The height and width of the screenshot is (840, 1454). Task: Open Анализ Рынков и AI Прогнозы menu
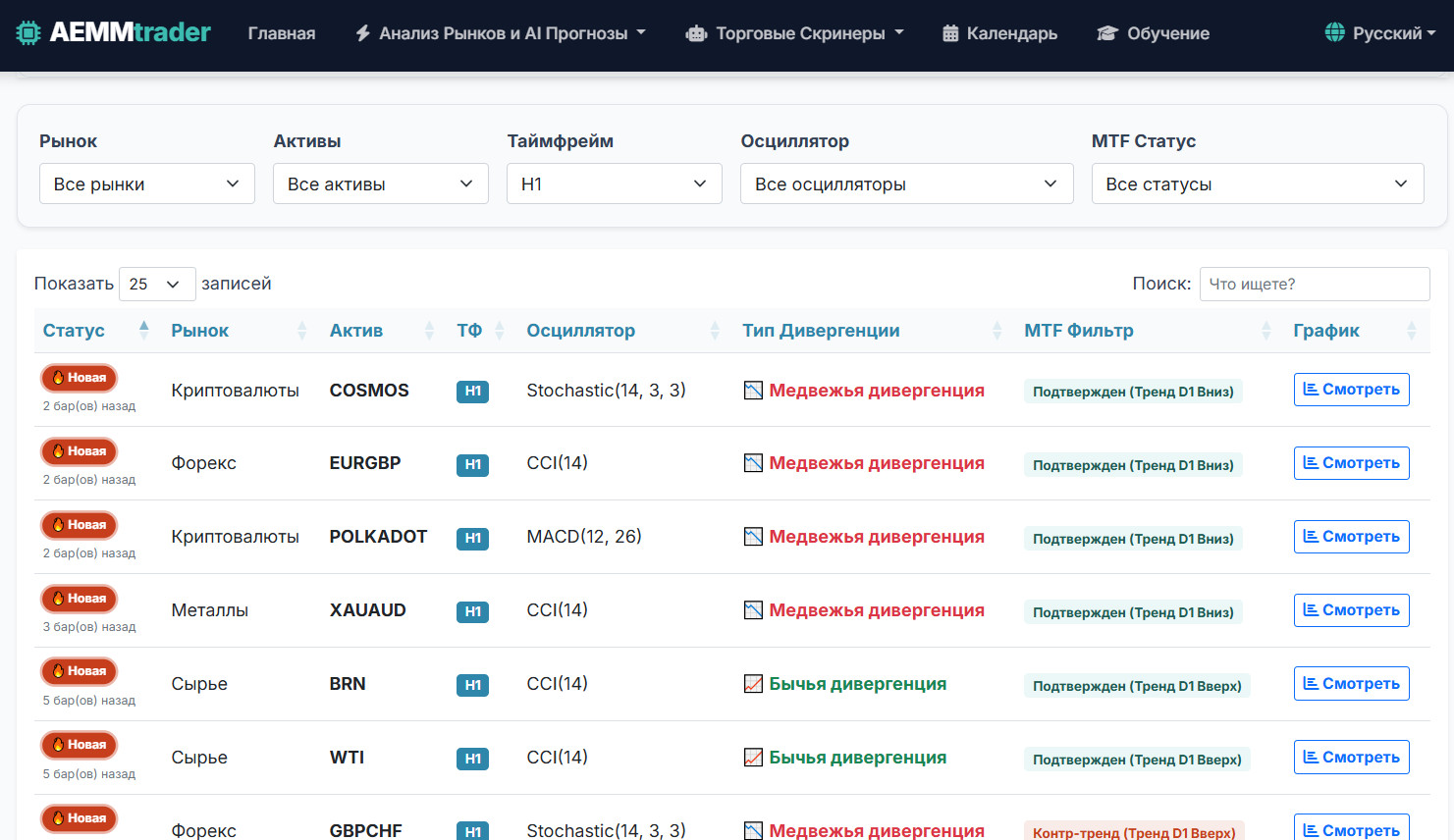click(x=501, y=33)
